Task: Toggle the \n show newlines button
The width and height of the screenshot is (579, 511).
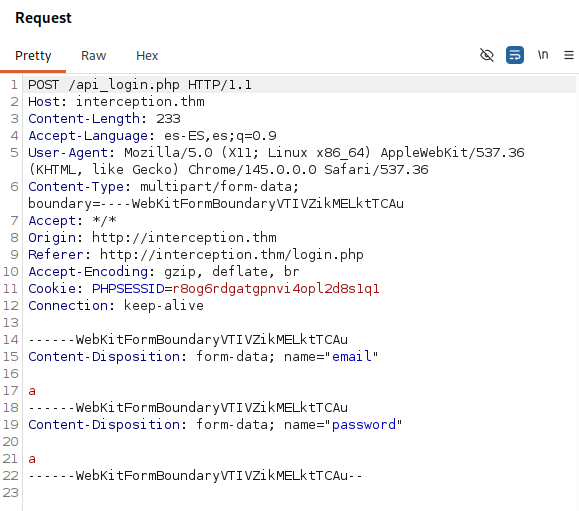Action: (x=543, y=55)
